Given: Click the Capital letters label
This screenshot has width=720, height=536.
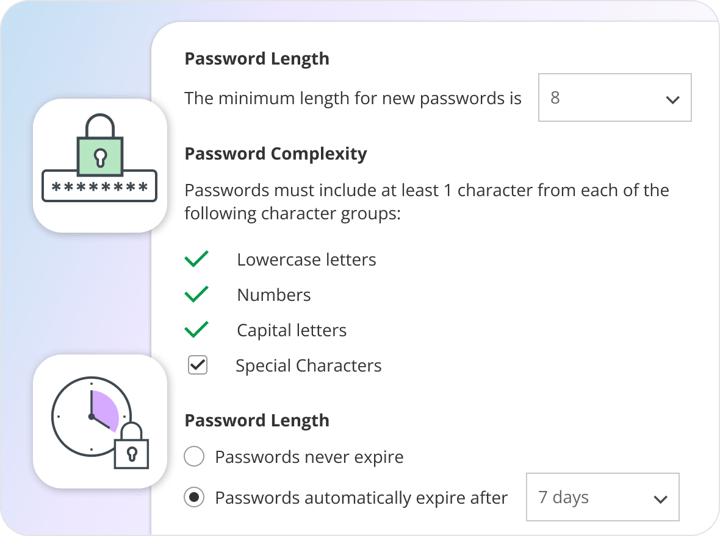Looking at the screenshot, I should point(291,330).
